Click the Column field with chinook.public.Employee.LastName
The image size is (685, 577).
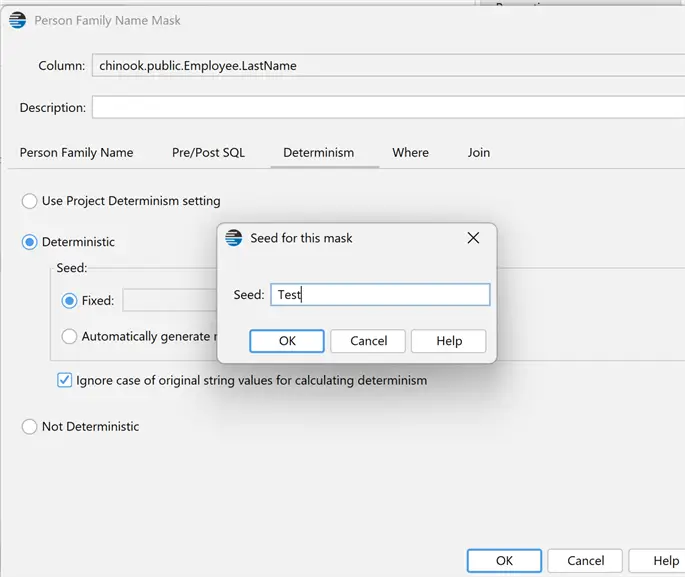pos(388,66)
